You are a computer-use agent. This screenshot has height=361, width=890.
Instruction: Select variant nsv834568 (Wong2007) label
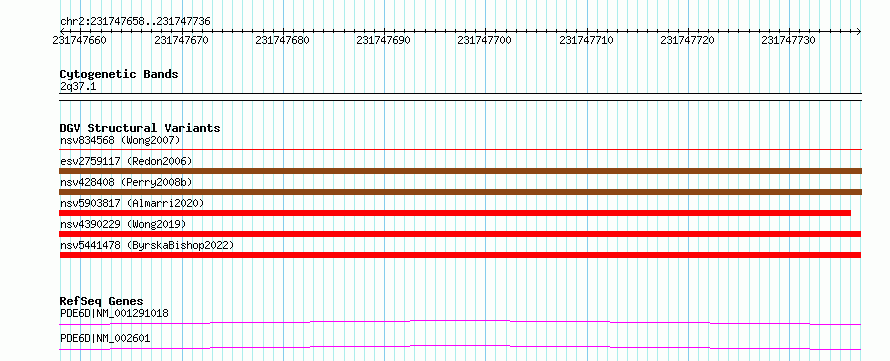pos(120,140)
